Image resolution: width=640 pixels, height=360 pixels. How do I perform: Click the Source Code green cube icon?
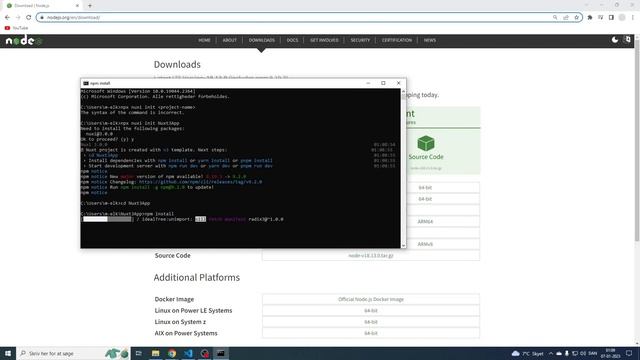[426, 143]
